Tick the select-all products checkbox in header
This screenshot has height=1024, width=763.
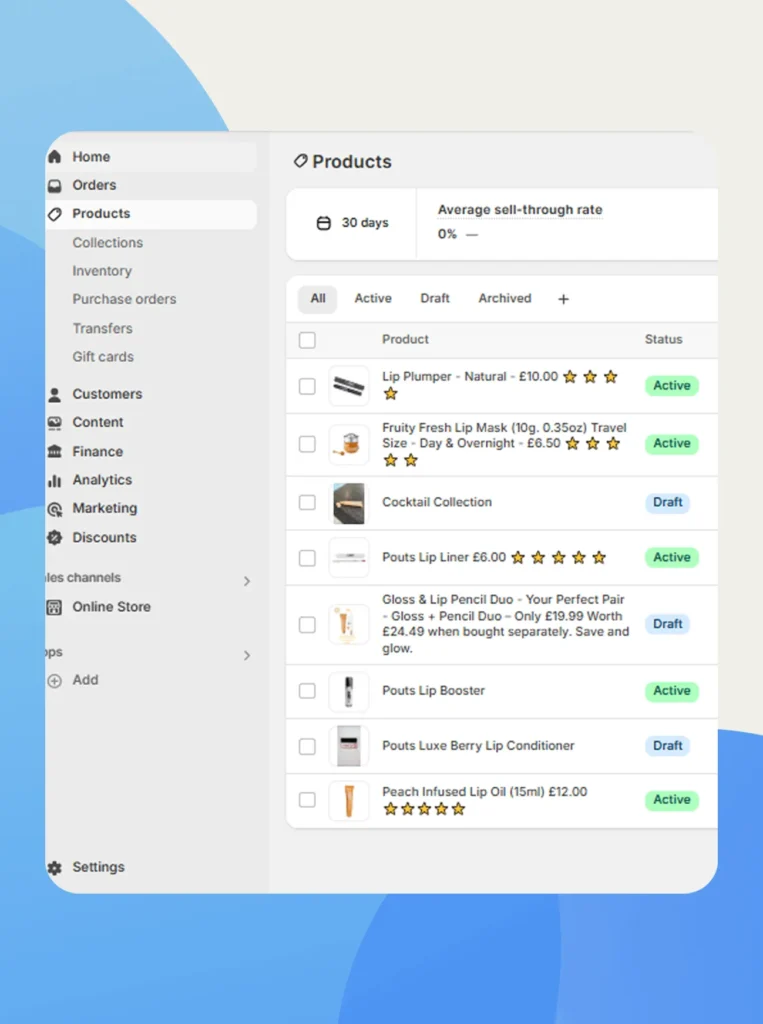coord(307,340)
